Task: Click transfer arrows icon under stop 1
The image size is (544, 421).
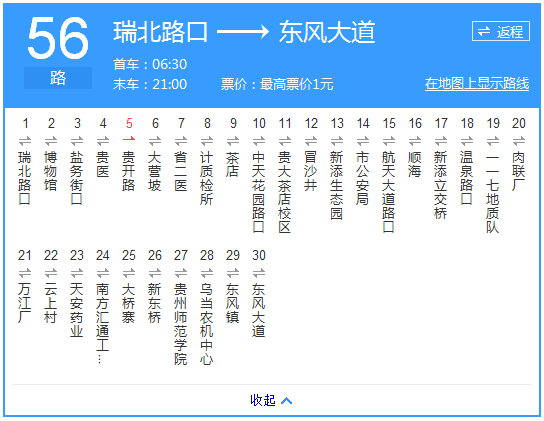Action: [25, 141]
